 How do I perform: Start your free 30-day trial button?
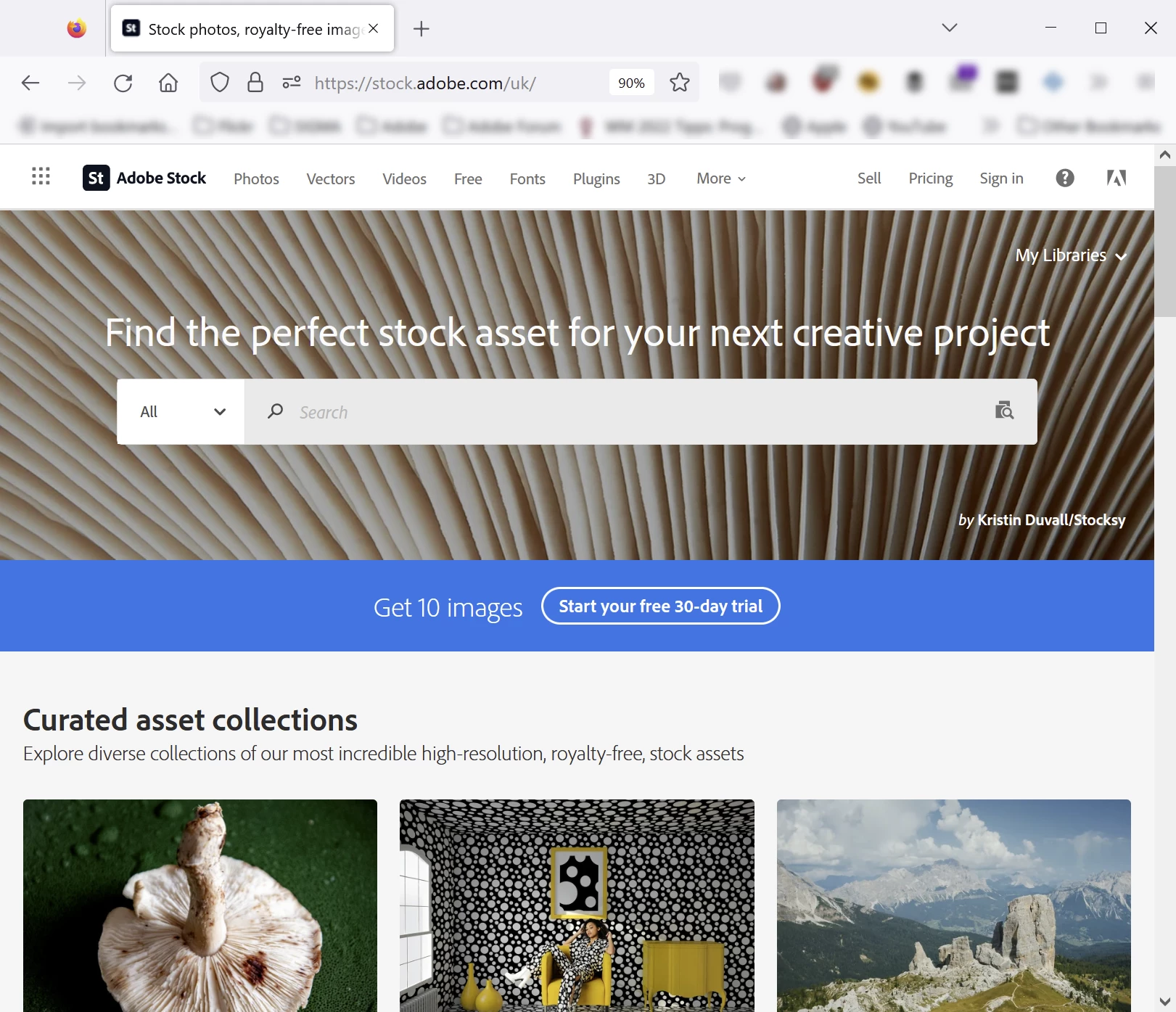tap(660, 606)
